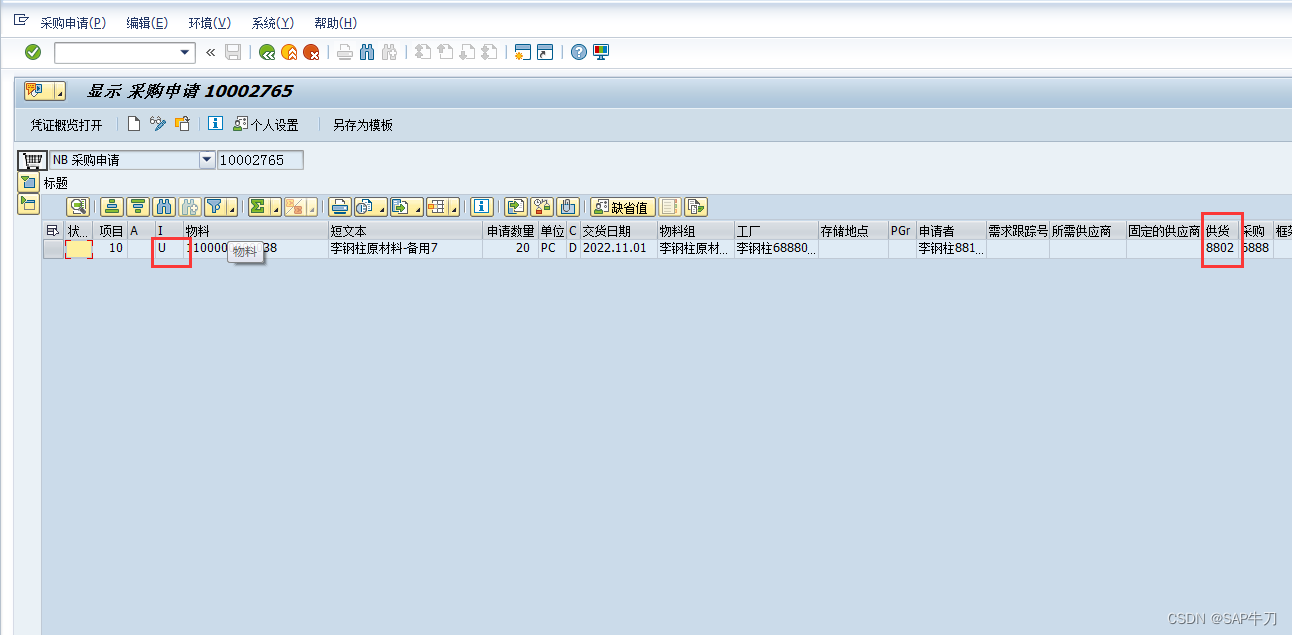
Task: Open the Sigma total dropdown arrow
Action: 276,207
